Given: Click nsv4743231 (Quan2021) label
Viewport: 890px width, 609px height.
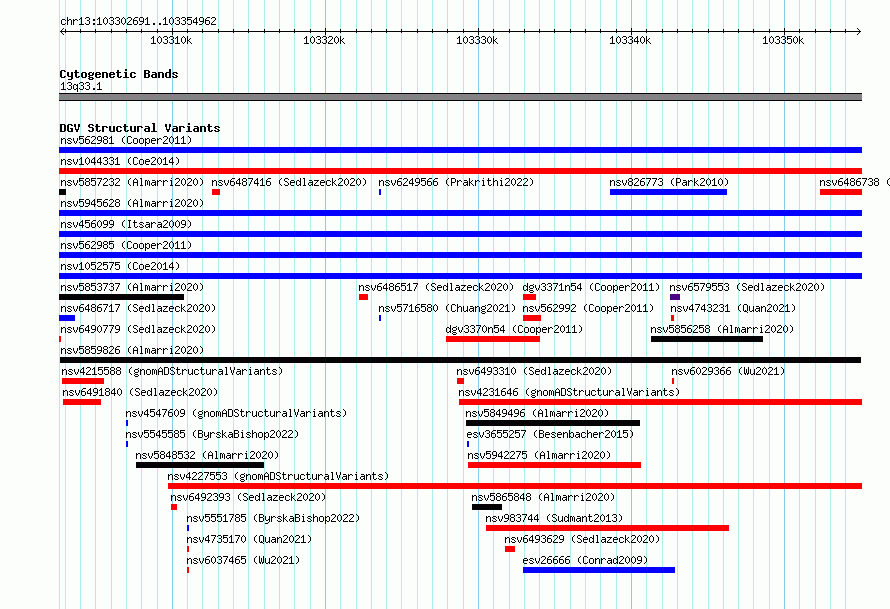Looking at the screenshot, I should (733, 308).
